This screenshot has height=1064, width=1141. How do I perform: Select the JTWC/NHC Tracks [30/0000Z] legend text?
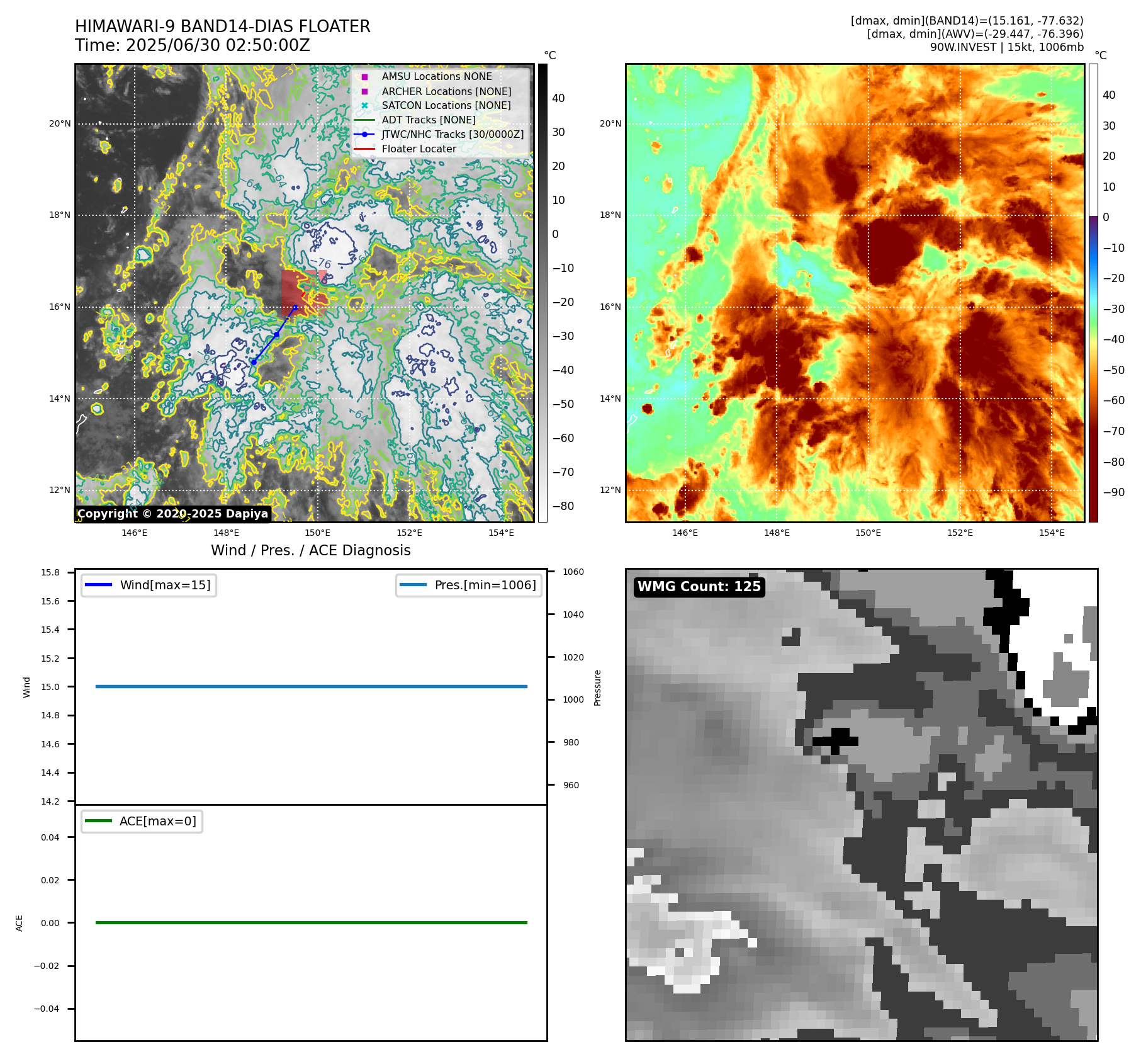pos(452,134)
